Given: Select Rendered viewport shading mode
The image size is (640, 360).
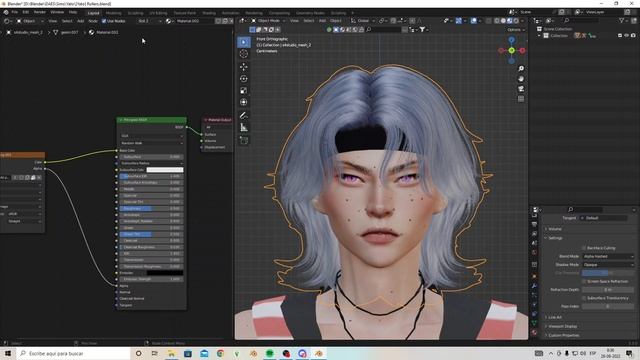Looking at the screenshot, I should [x=516, y=20].
